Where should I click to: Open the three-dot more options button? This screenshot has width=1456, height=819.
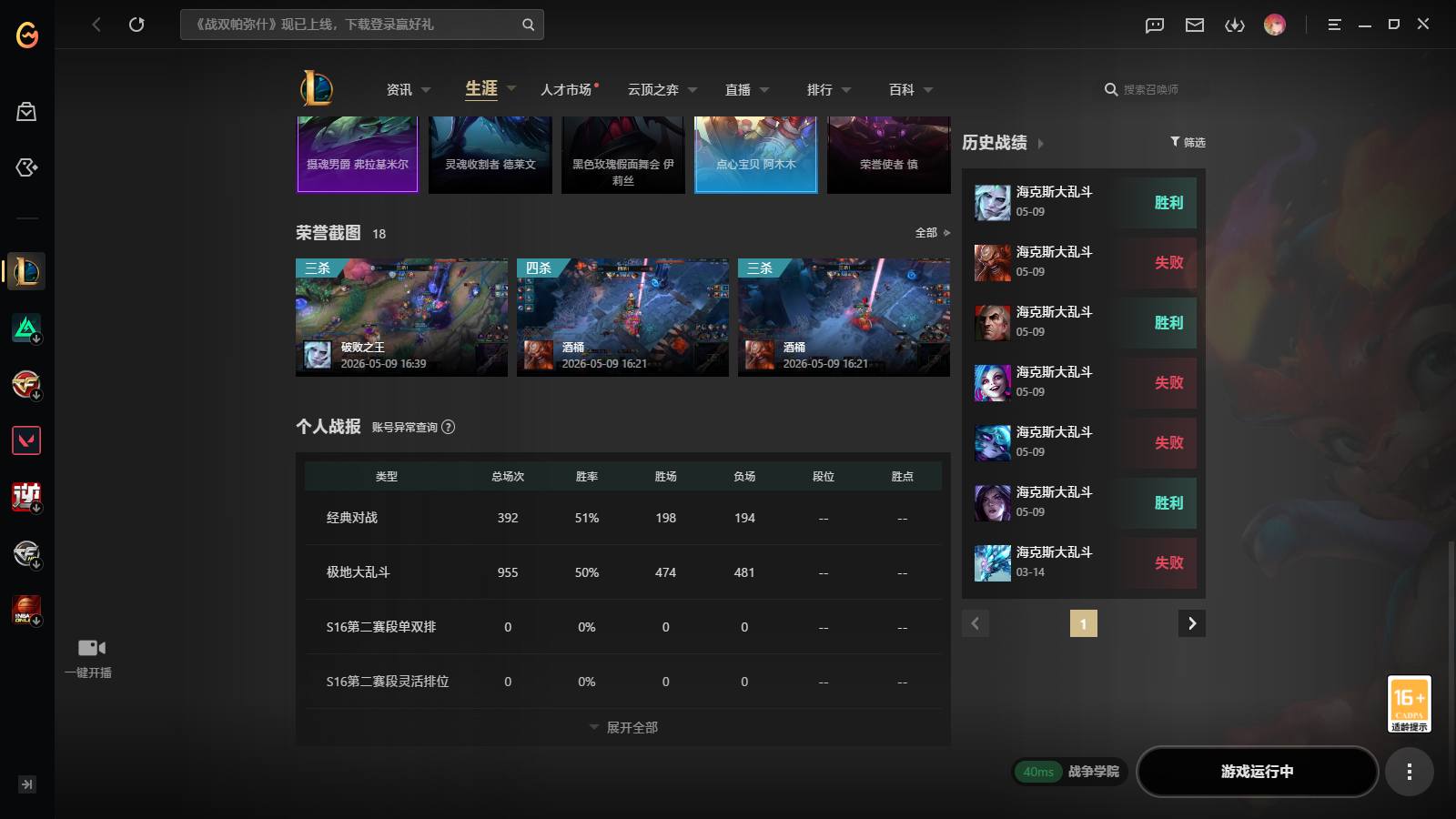pos(1410,772)
